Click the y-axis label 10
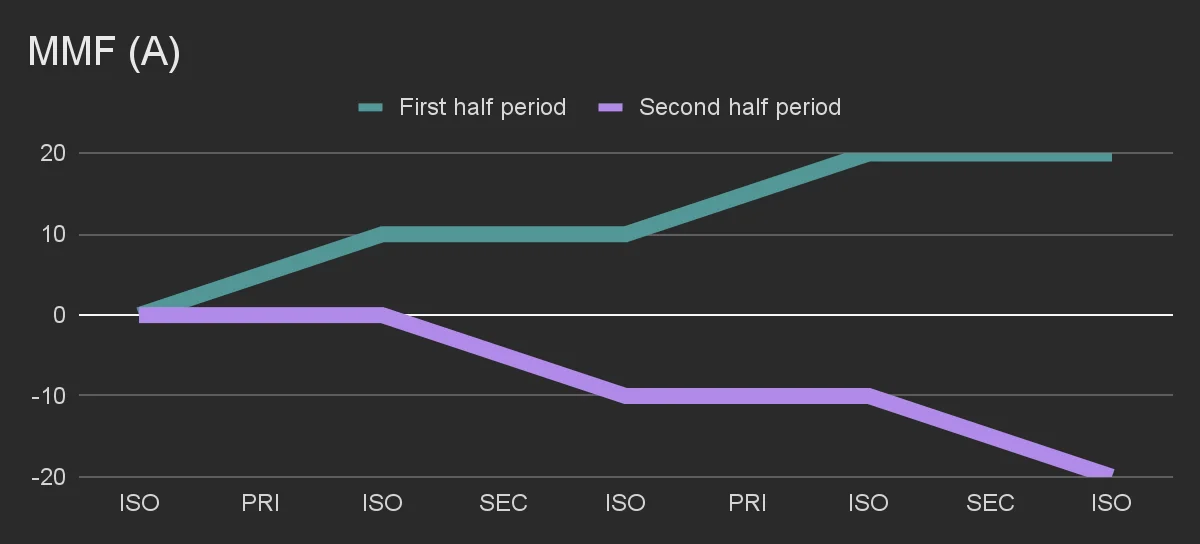Image resolution: width=1200 pixels, height=544 pixels. tap(53, 235)
